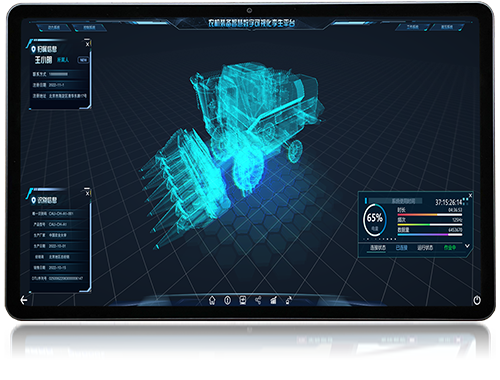Select the 连接状态 tab in status panel

378,248
